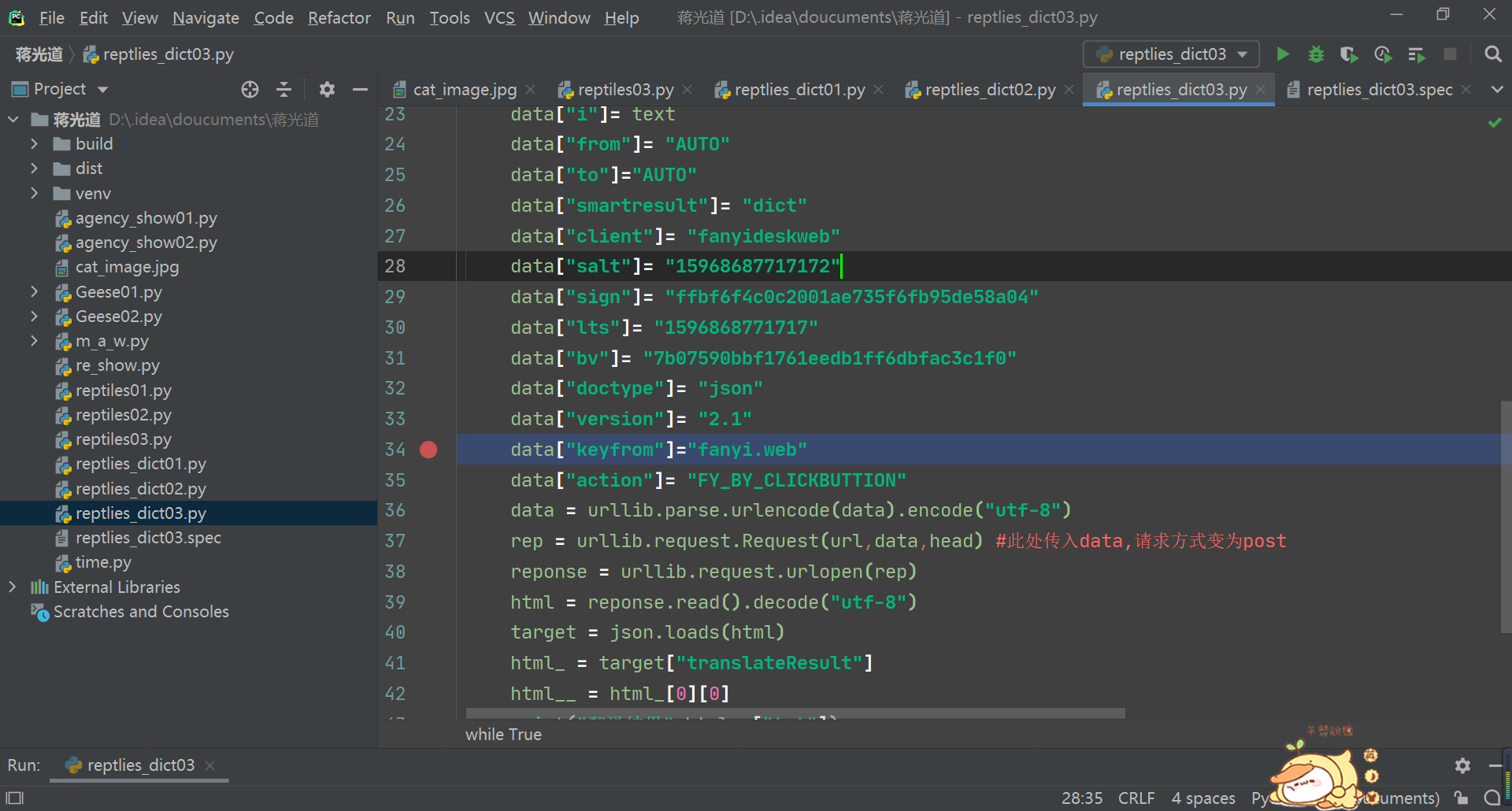Open run configuration dropdown reptlies_dict03
1512x811 pixels.
(x=1171, y=54)
